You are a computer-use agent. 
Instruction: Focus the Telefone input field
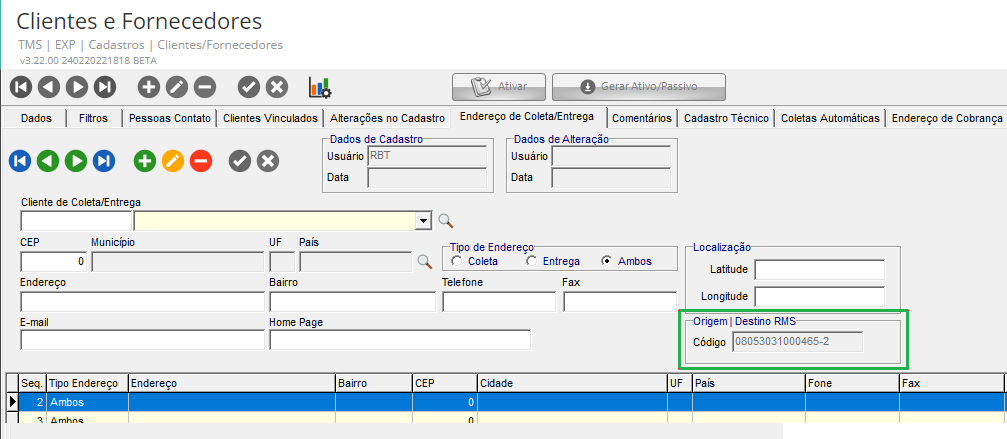pyautogui.click(x=499, y=302)
